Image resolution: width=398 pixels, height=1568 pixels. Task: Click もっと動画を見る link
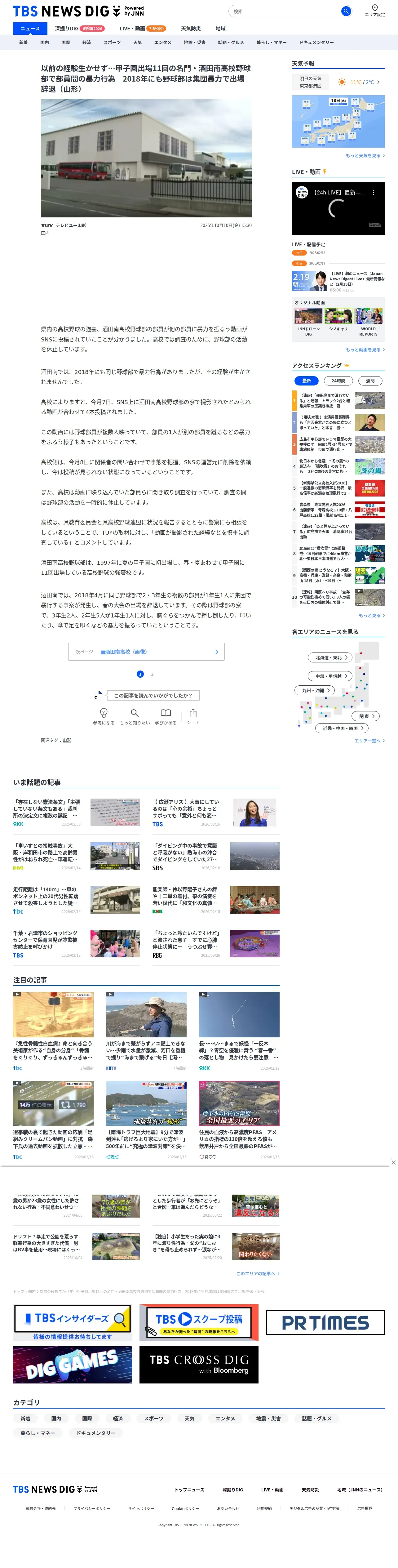(365, 350)
